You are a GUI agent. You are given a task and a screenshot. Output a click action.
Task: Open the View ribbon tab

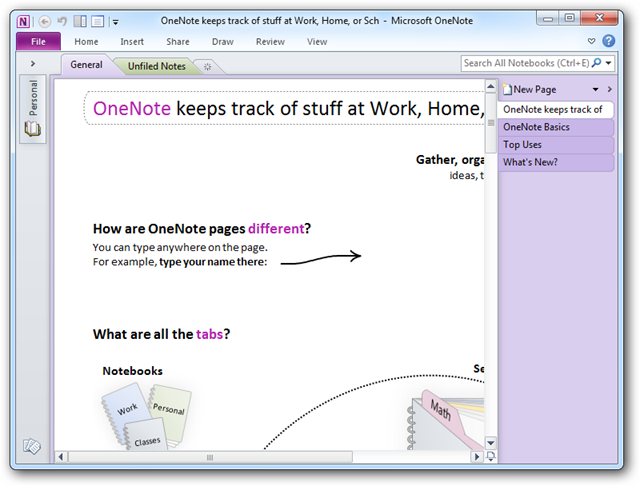[x=317, y=42]
